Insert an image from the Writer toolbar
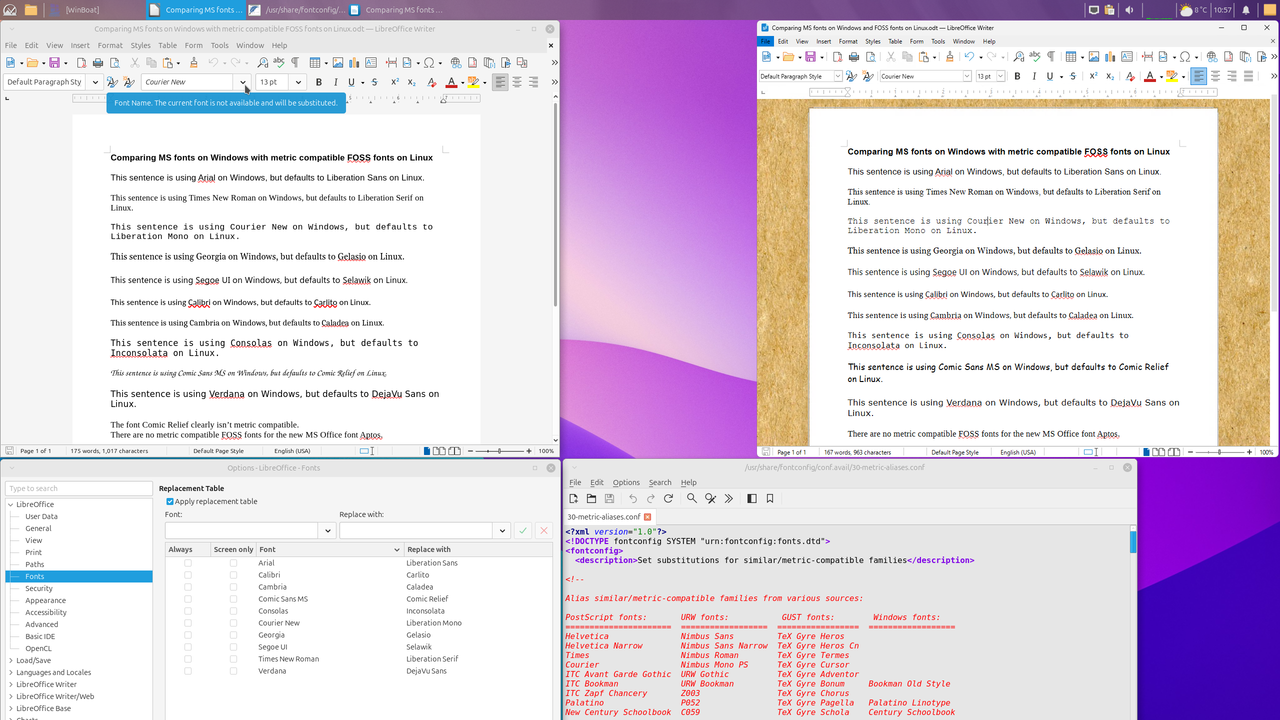Viewport: 1280px width, 720px height. click(x=339, y=62)
